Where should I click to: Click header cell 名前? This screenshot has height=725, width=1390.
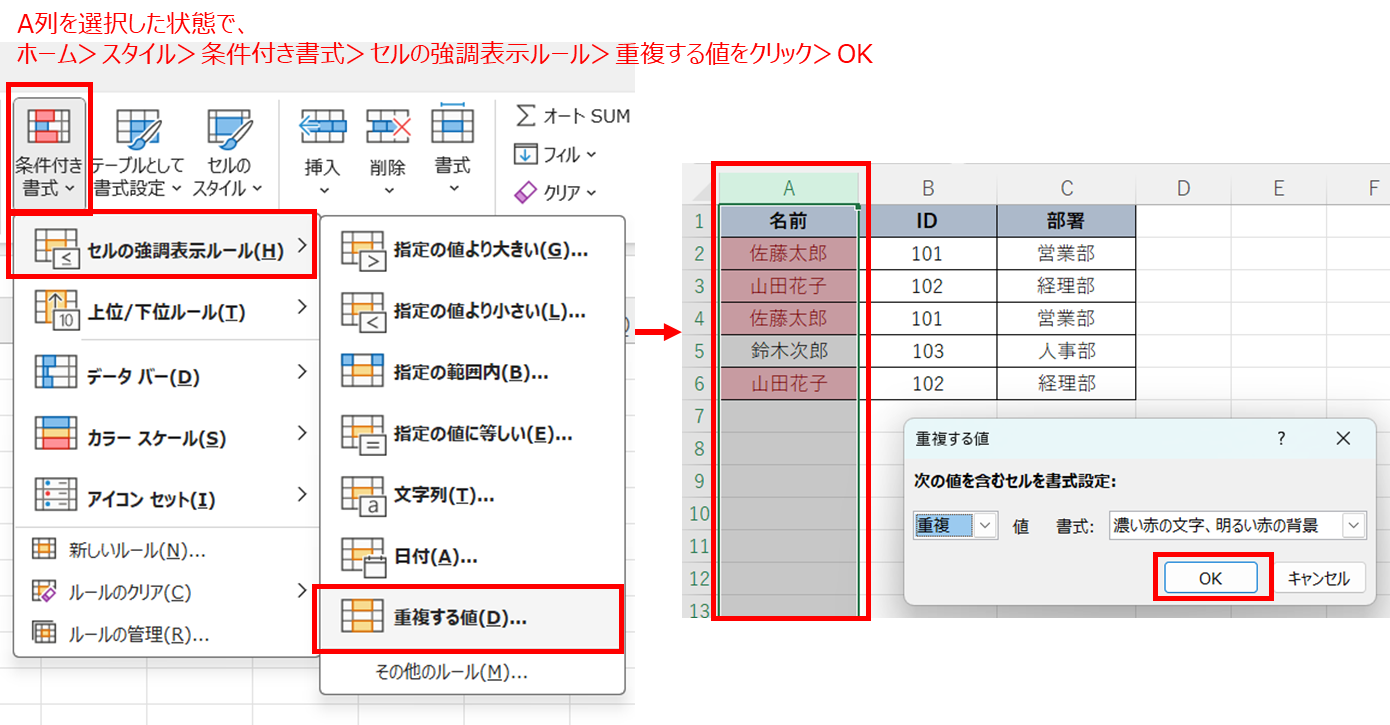tap(789, 221)
